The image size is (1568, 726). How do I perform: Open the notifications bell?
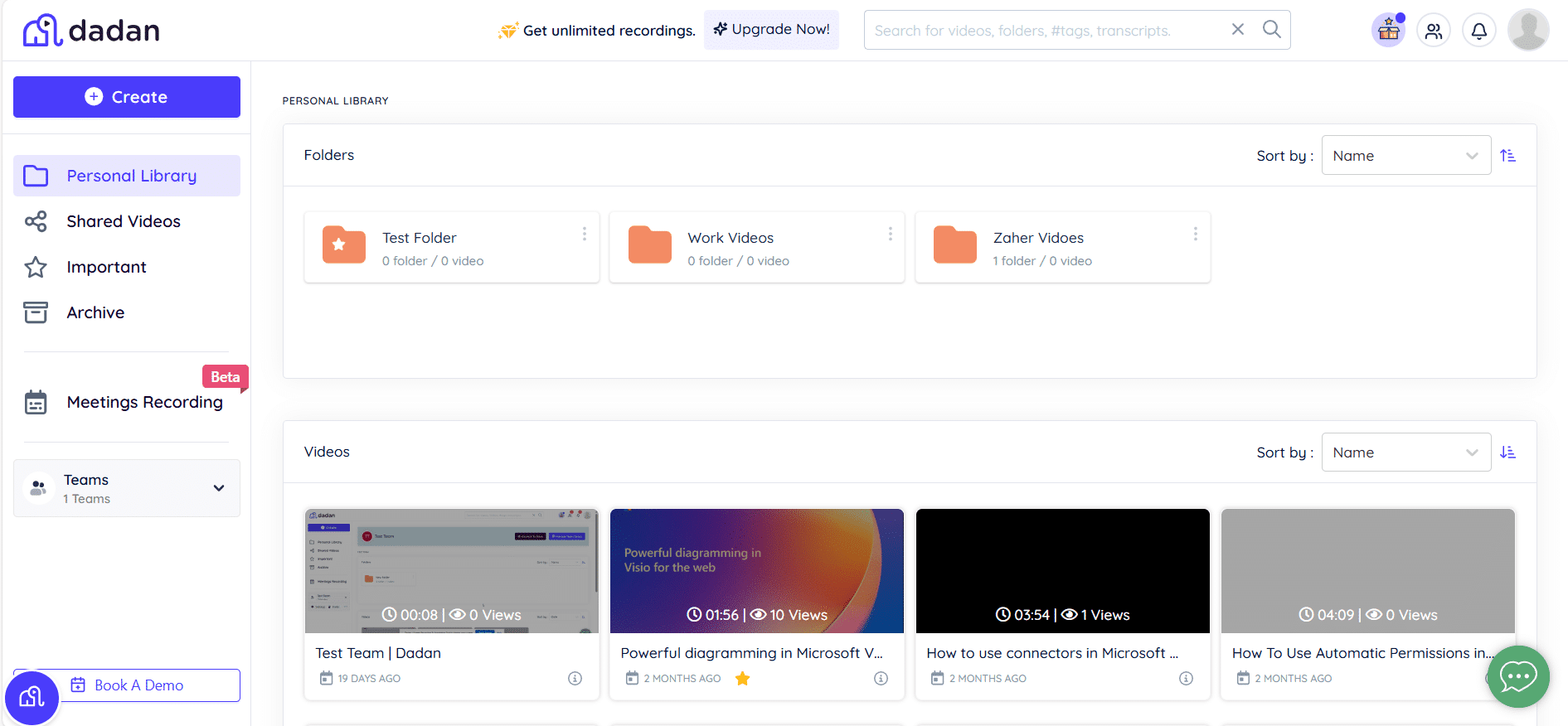1478,31
